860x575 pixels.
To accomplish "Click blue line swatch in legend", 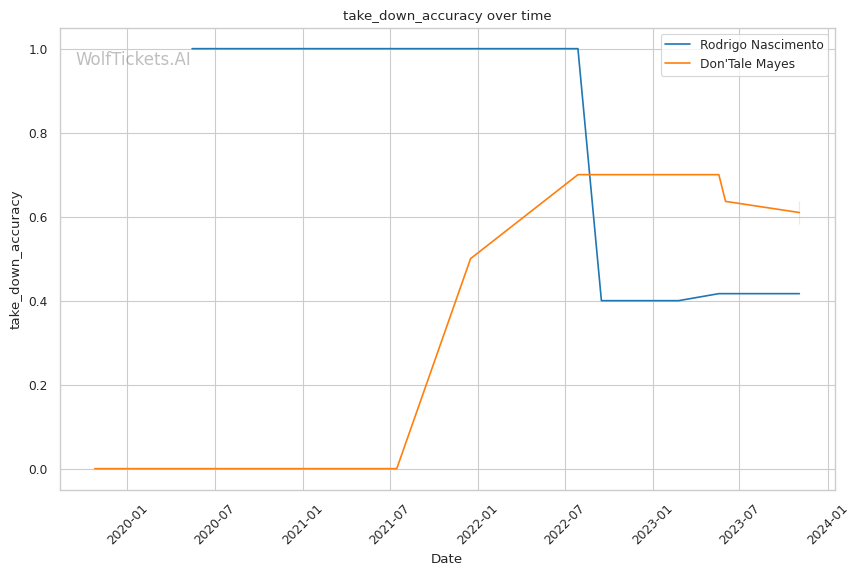I will (x=680, y=45).
